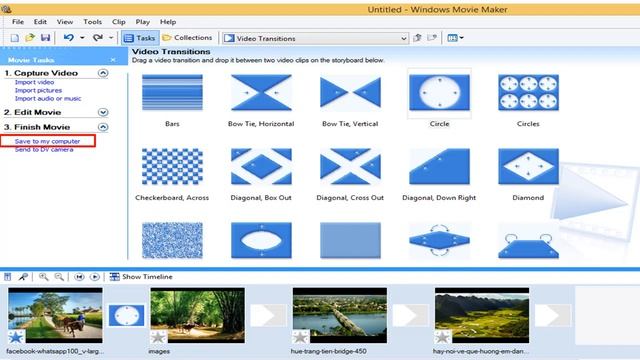
Task: Click Send to DV camera link
Action: click(44, 150)
